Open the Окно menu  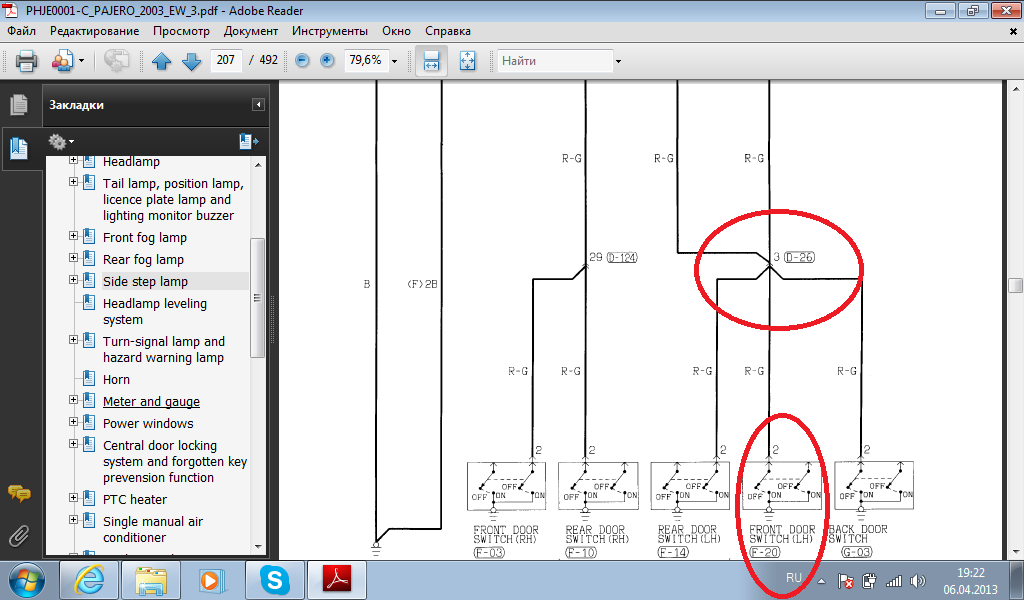(396, 31)
